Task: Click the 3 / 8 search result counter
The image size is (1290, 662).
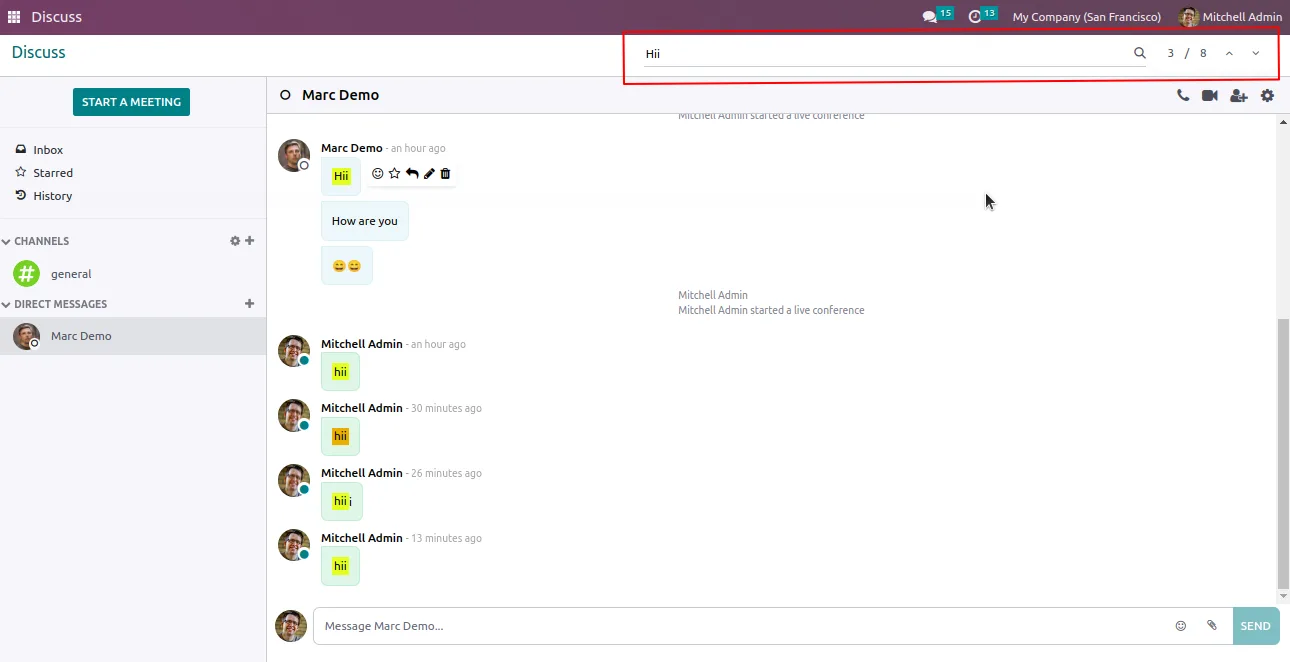Action: [1187, 53]
